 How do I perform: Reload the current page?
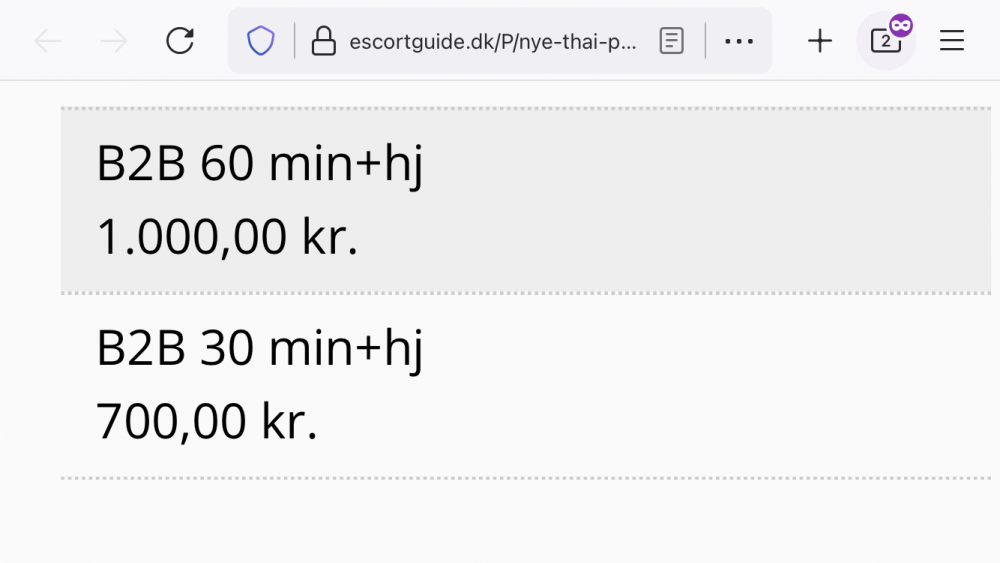coord(180,41)
